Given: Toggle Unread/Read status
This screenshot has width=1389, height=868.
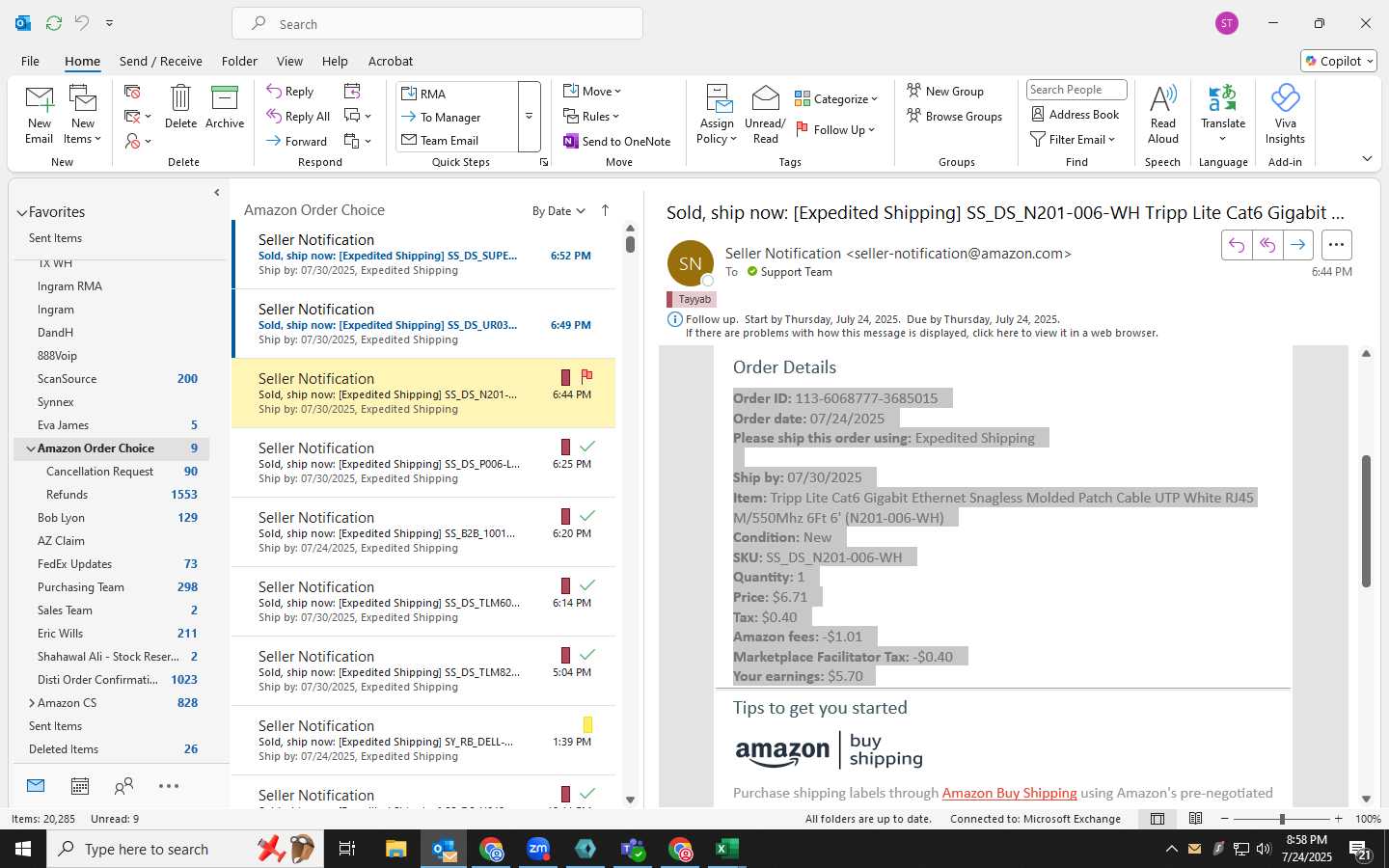Looking at the screenshot, I should tap(765, 115).
